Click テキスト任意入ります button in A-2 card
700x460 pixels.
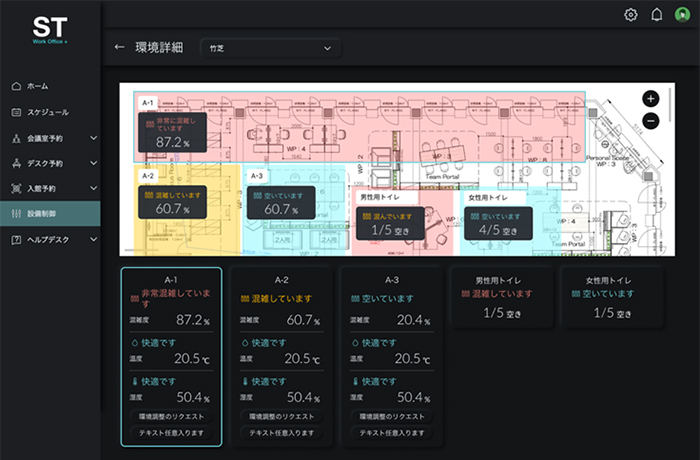[x=281, y=432]
